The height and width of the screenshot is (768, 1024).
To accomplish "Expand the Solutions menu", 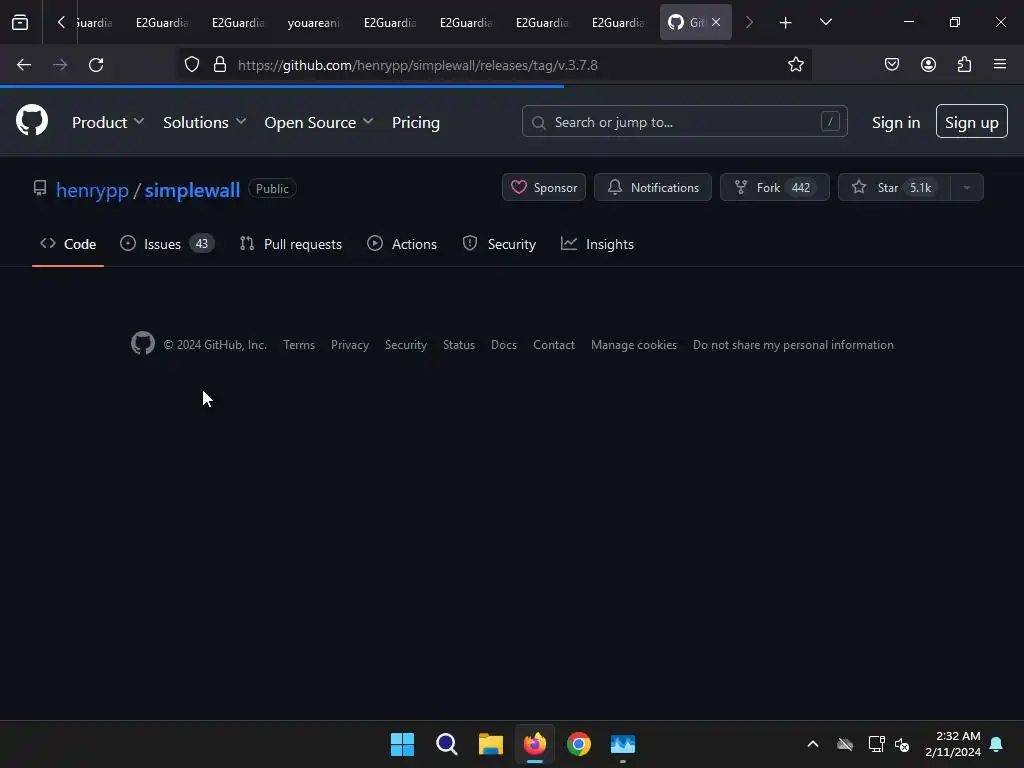I will point(204,122).
